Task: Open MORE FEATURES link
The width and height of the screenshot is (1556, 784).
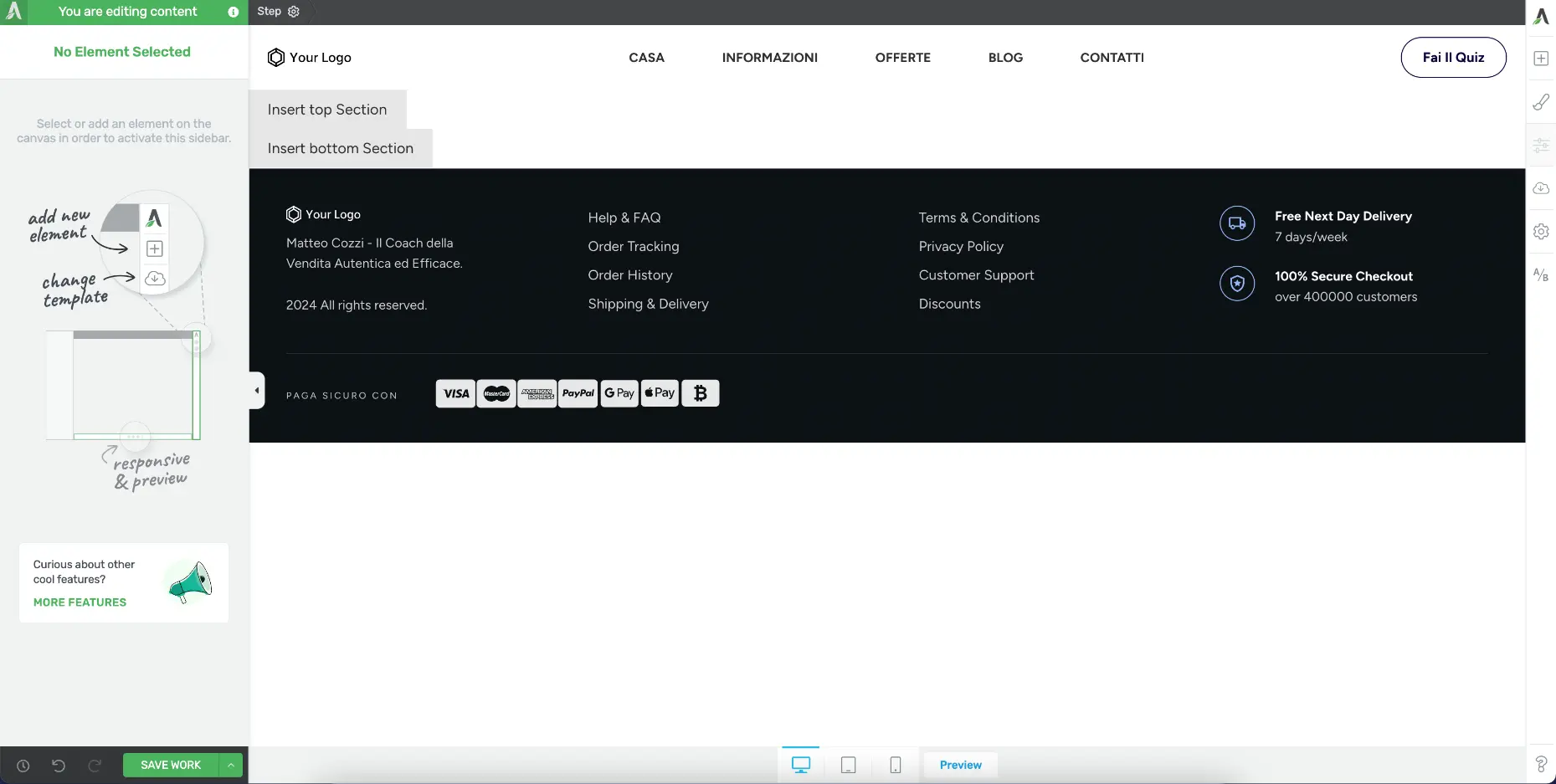Action: coord(80,602)
